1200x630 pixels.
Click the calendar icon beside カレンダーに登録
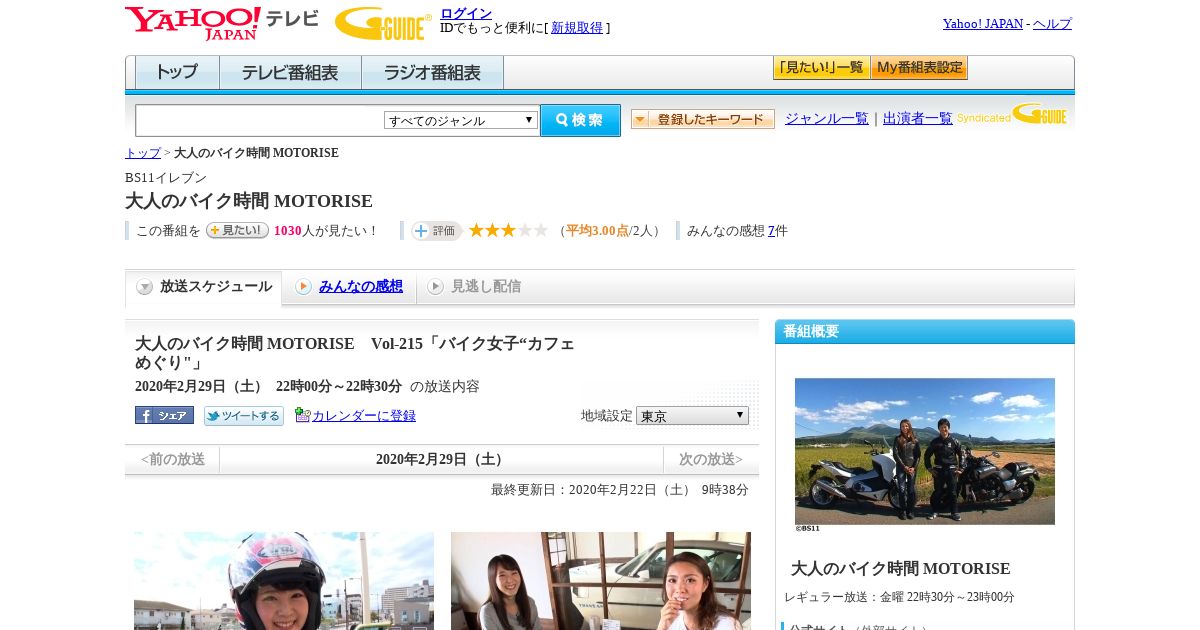click(302, 415)
